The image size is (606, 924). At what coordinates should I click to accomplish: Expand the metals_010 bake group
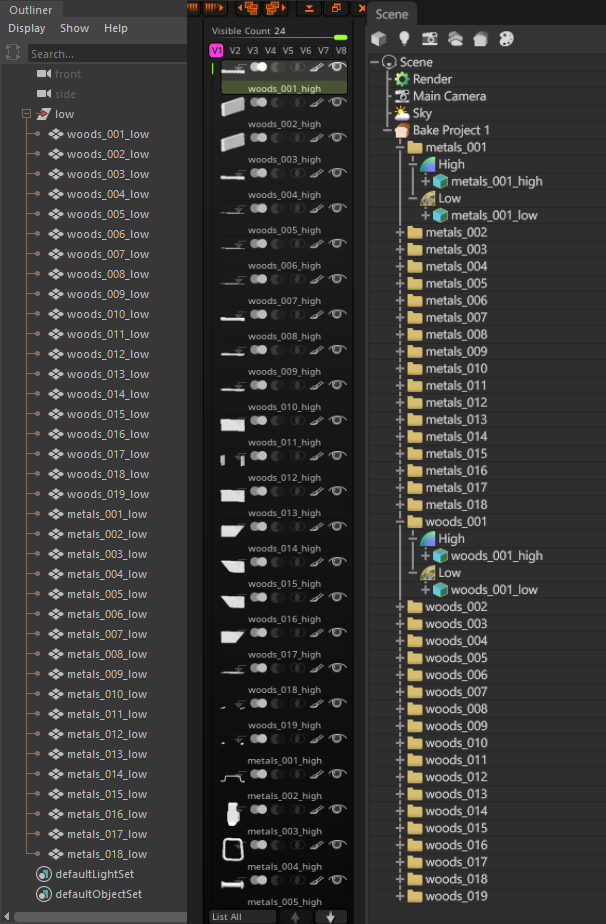pyautogui.click(x=400, y=368)
